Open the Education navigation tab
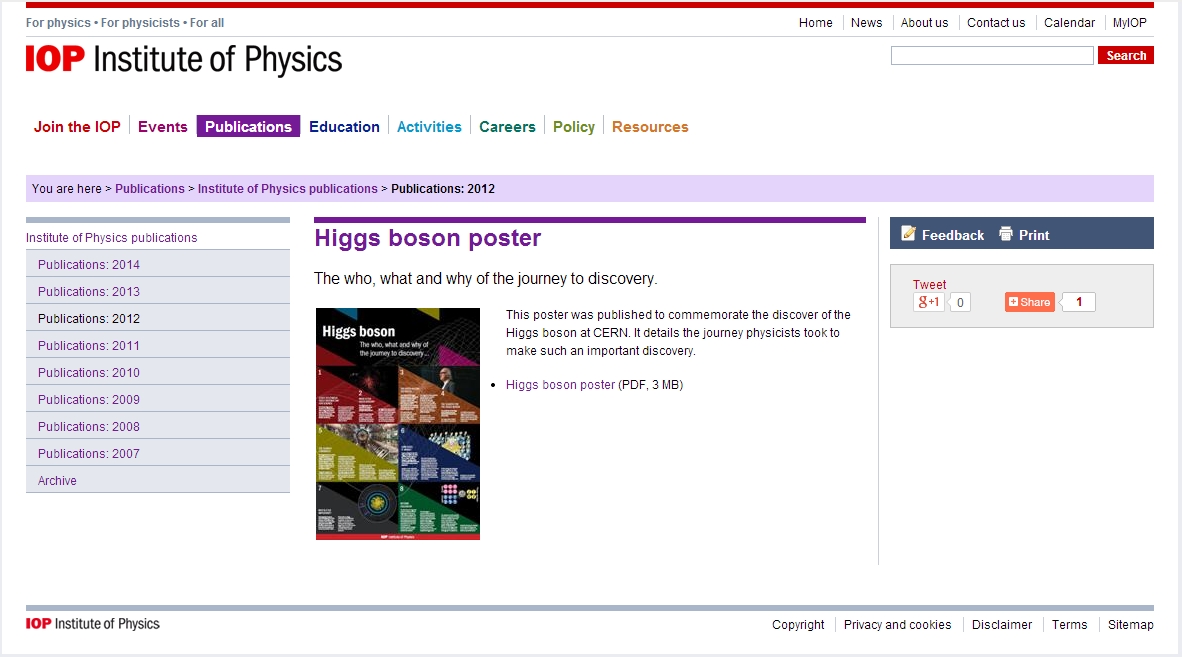 click(x=344, y=127)
